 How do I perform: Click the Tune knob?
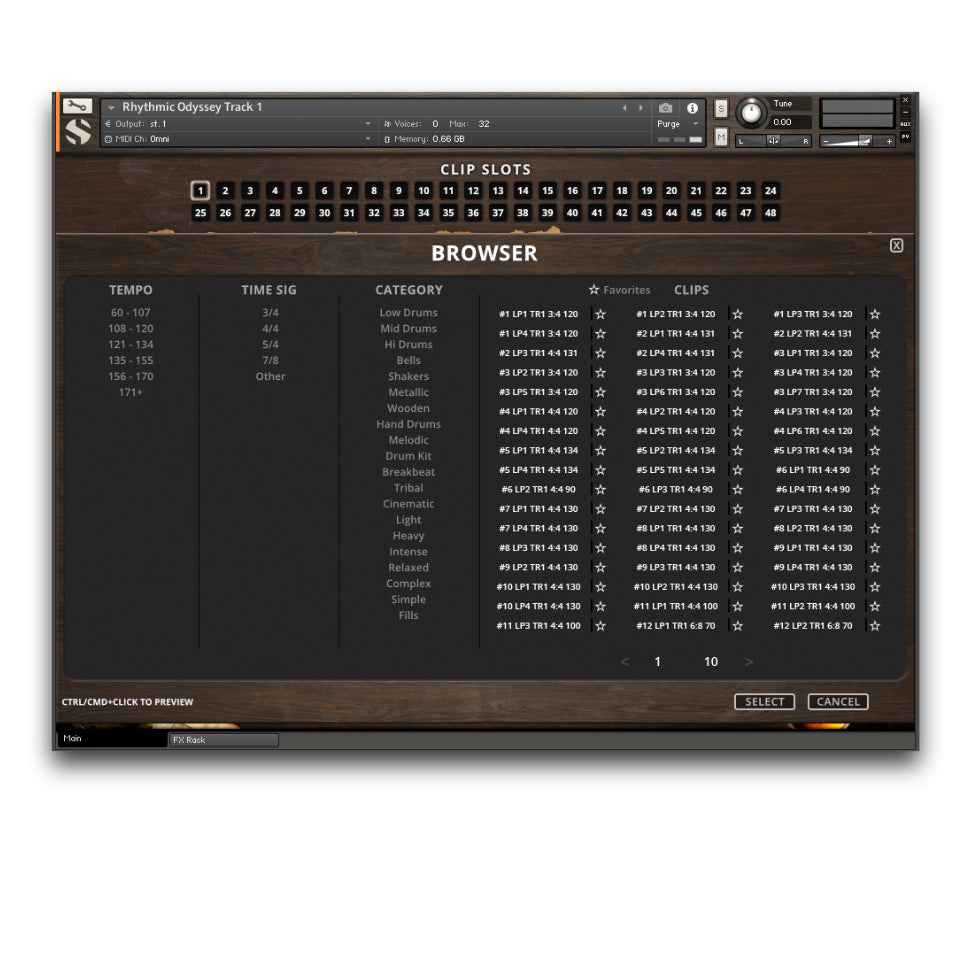click(752, 113)
